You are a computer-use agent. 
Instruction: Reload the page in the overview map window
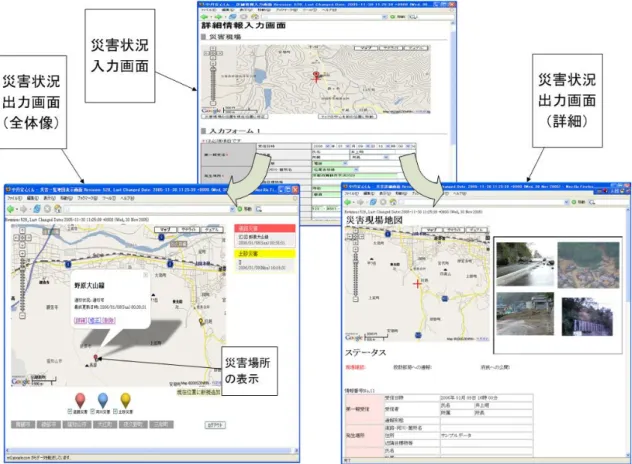[37, 208]
